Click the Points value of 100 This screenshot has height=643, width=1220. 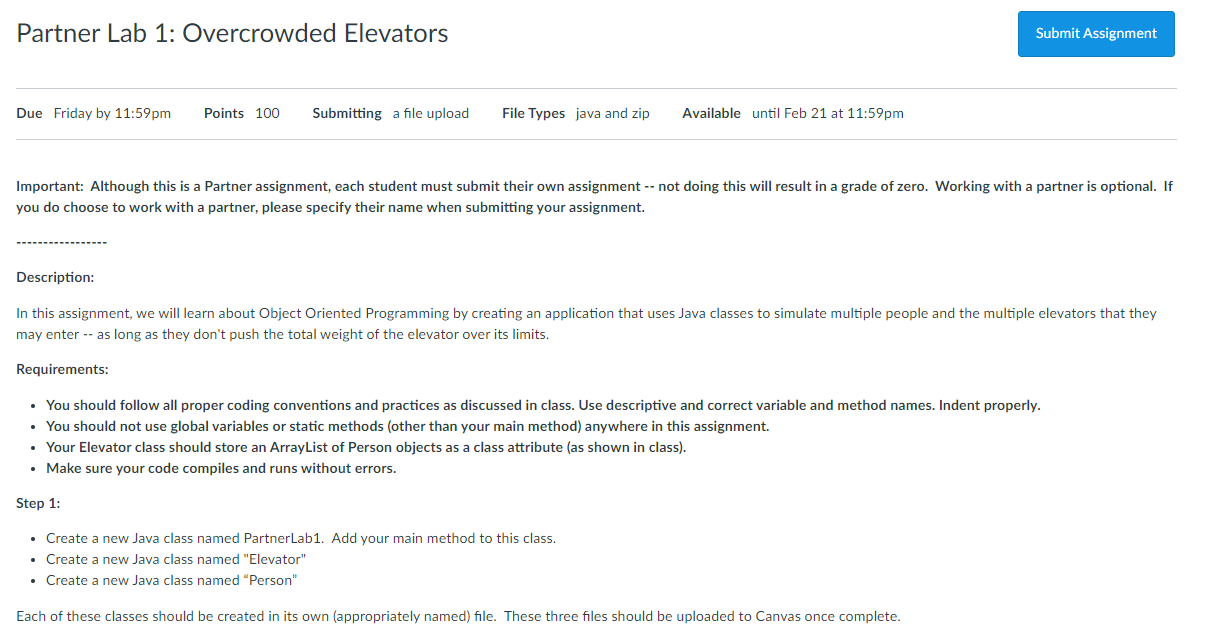tap(267, 113)
